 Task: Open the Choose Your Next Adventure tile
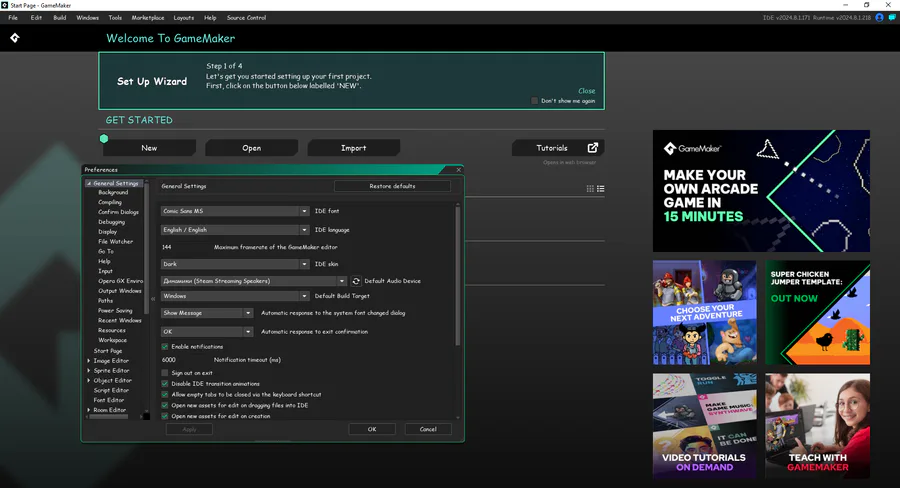pos(704,312)
